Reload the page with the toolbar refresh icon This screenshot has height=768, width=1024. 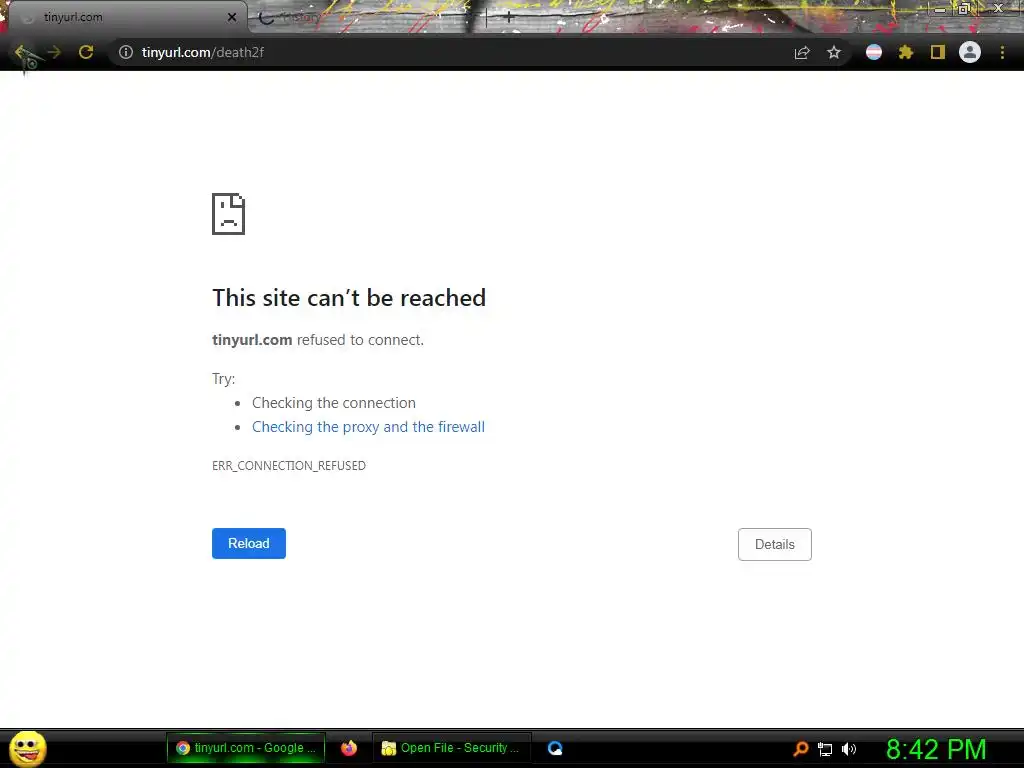[x=86, y=52]
